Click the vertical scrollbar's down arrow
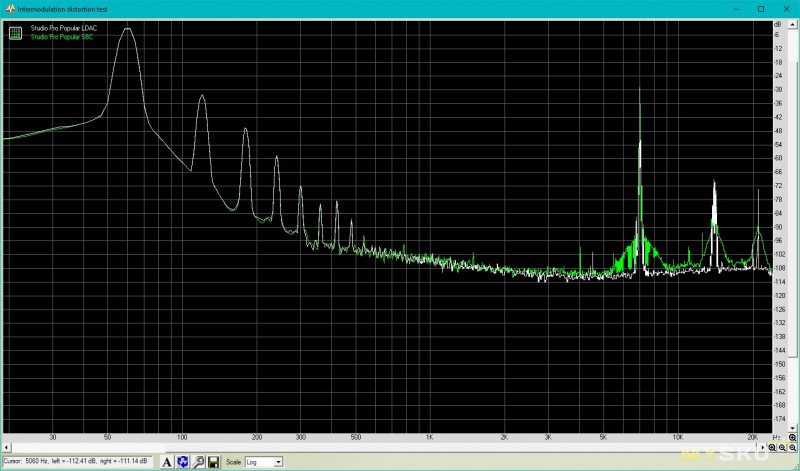 pyautogui.click(x=792, y=428)
